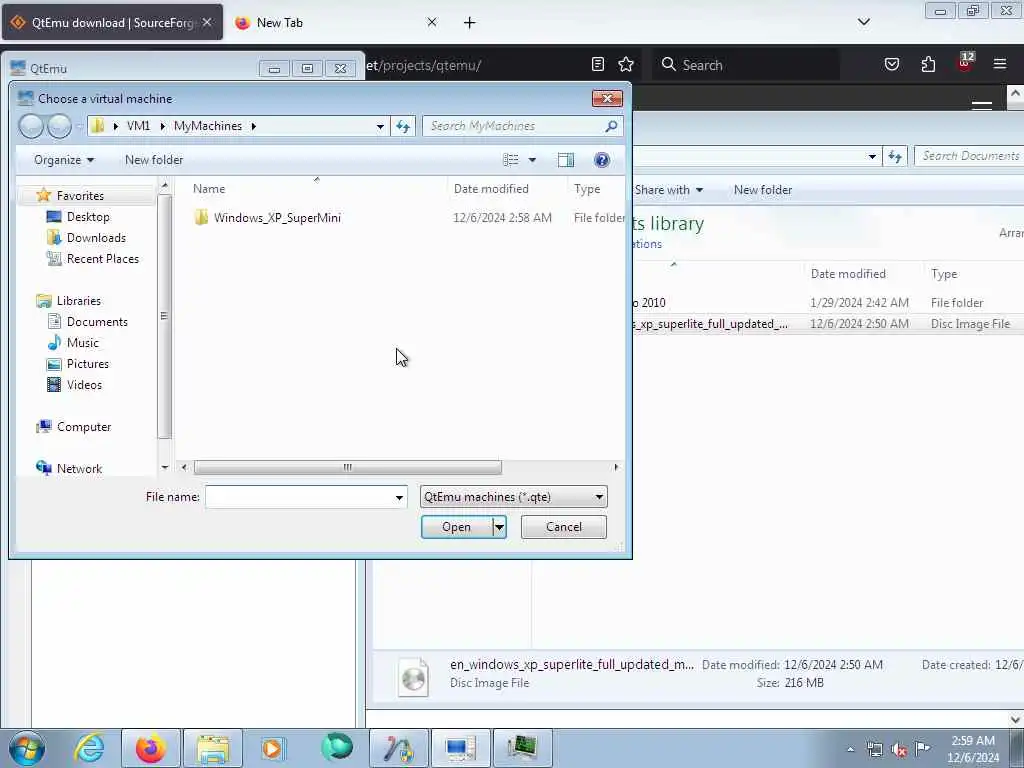Viewport: 1024px width, 768px height.
Task: Open Windows Media Player from taskbar
Action: pyautogui.click(x=272, y=748)
